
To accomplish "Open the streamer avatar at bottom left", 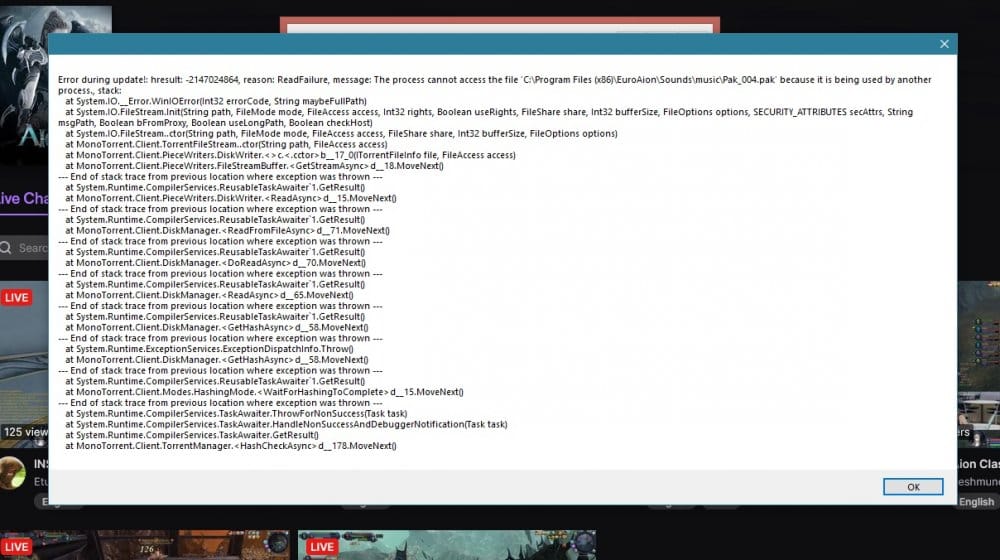I will (x=12, y=472).
